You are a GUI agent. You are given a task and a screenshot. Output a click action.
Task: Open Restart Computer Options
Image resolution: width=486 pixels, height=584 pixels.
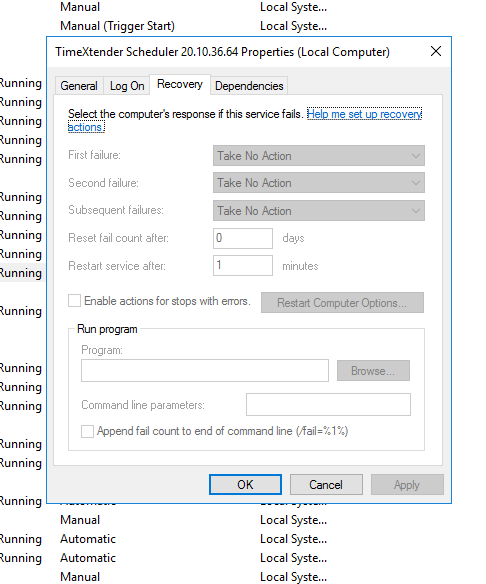(342, 303)
